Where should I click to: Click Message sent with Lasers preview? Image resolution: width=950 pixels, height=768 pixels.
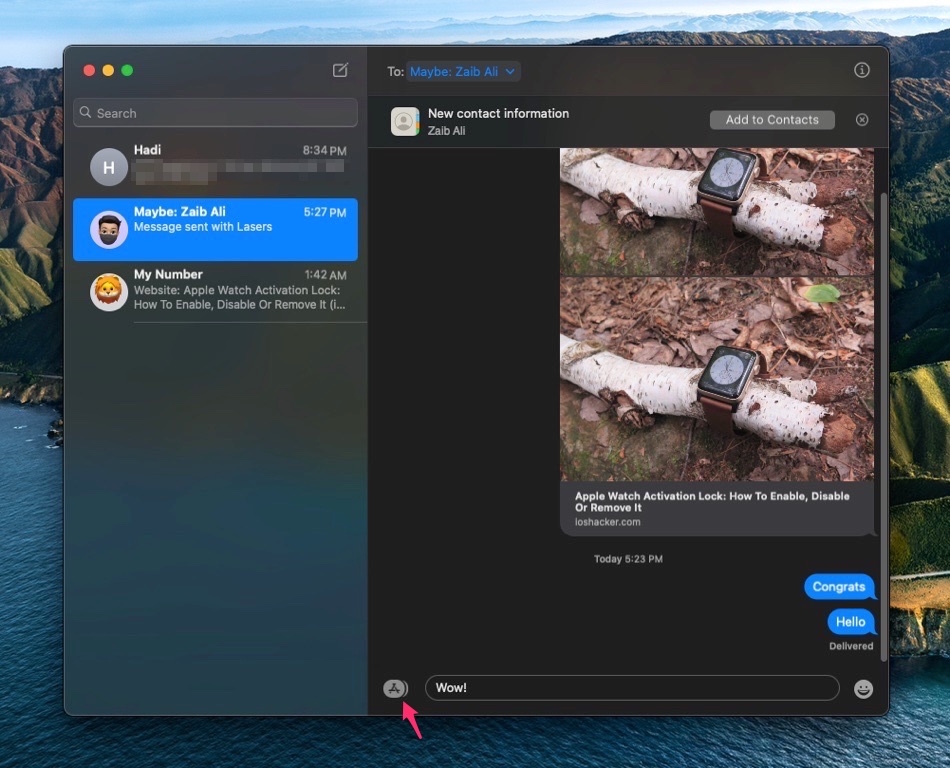pyautogui.click(x=202, y=227)
